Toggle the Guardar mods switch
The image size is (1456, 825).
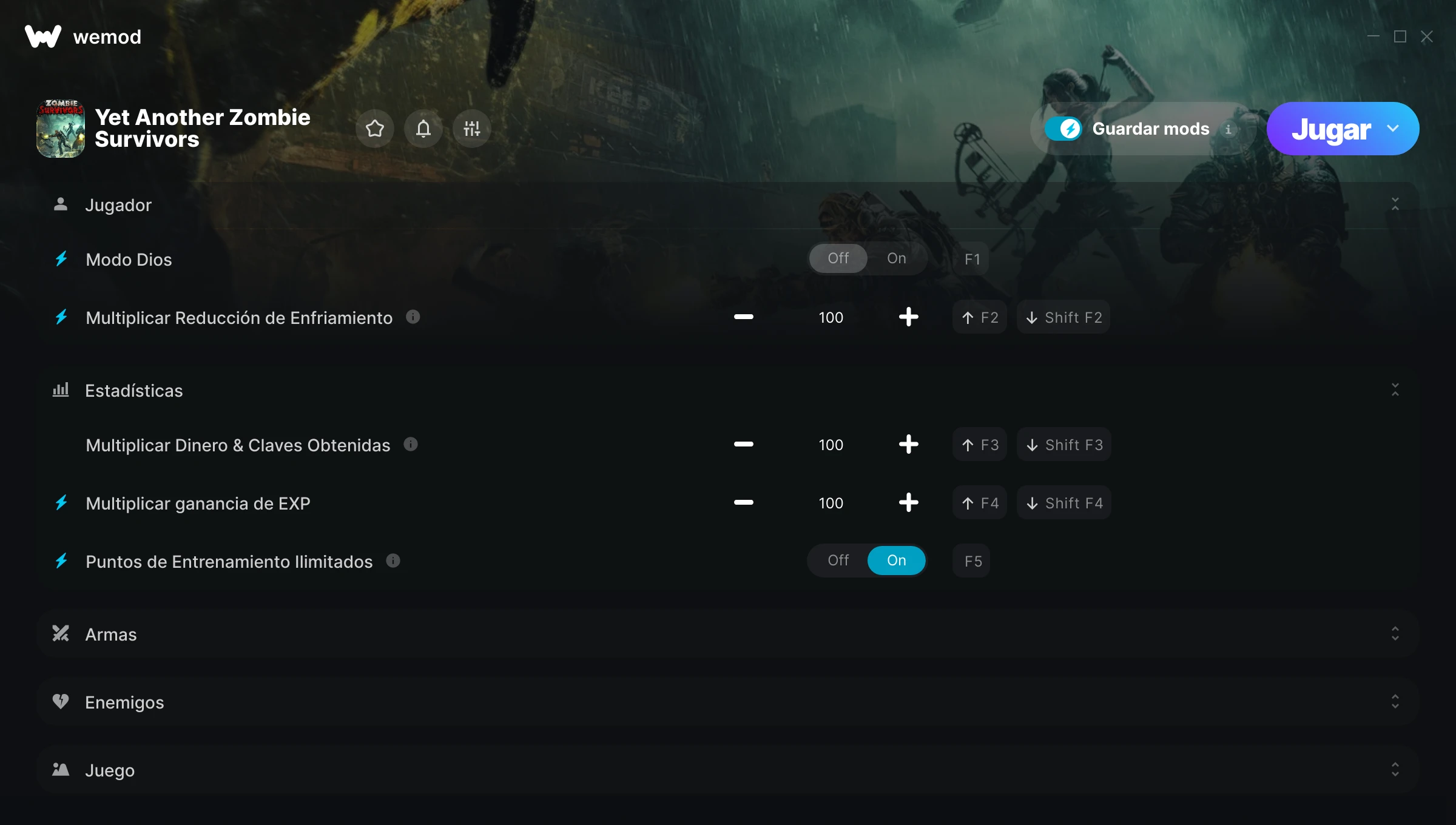(x=1063, y=129)
